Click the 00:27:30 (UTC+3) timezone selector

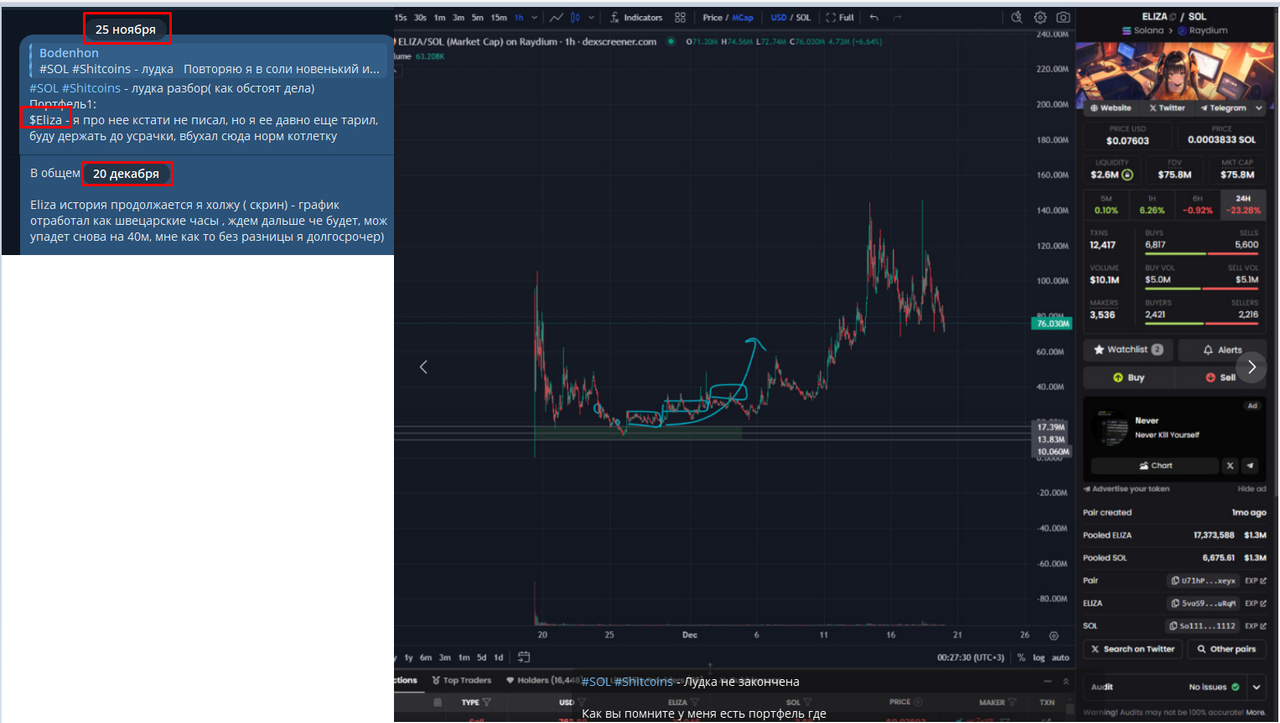click(x=970, y=657)
